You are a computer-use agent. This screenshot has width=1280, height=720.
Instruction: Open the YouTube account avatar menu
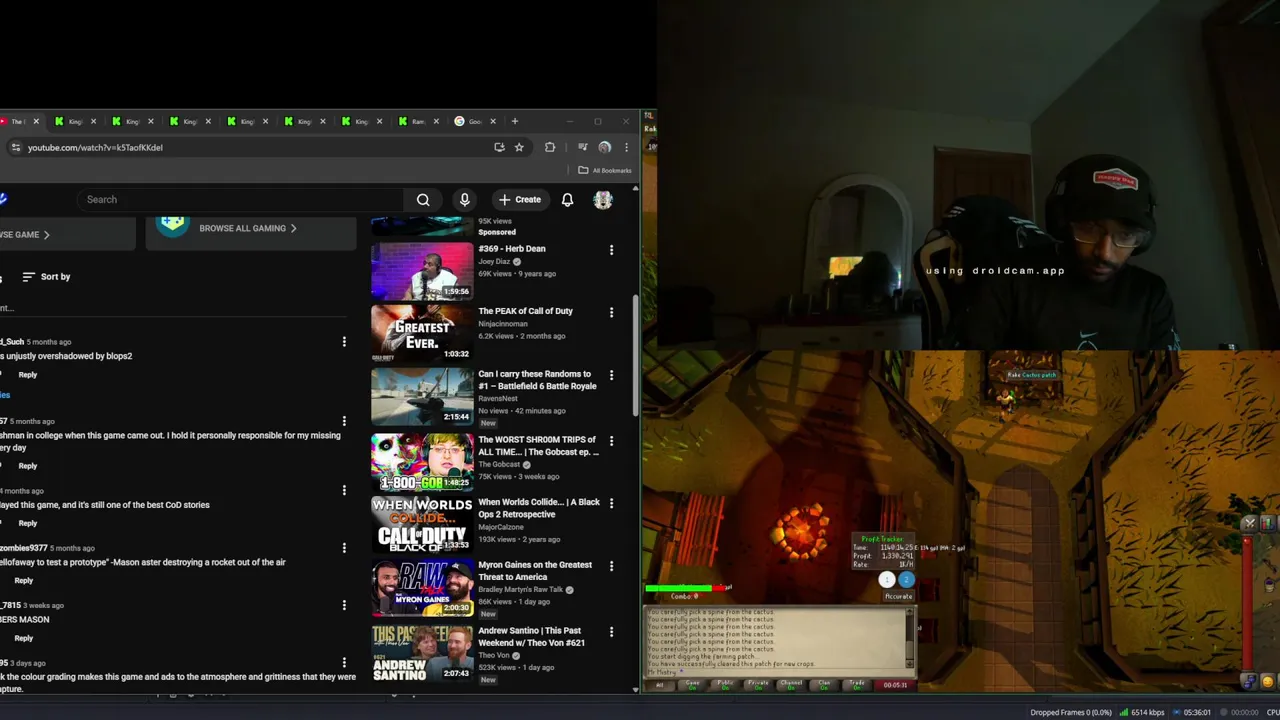[603, 199]
